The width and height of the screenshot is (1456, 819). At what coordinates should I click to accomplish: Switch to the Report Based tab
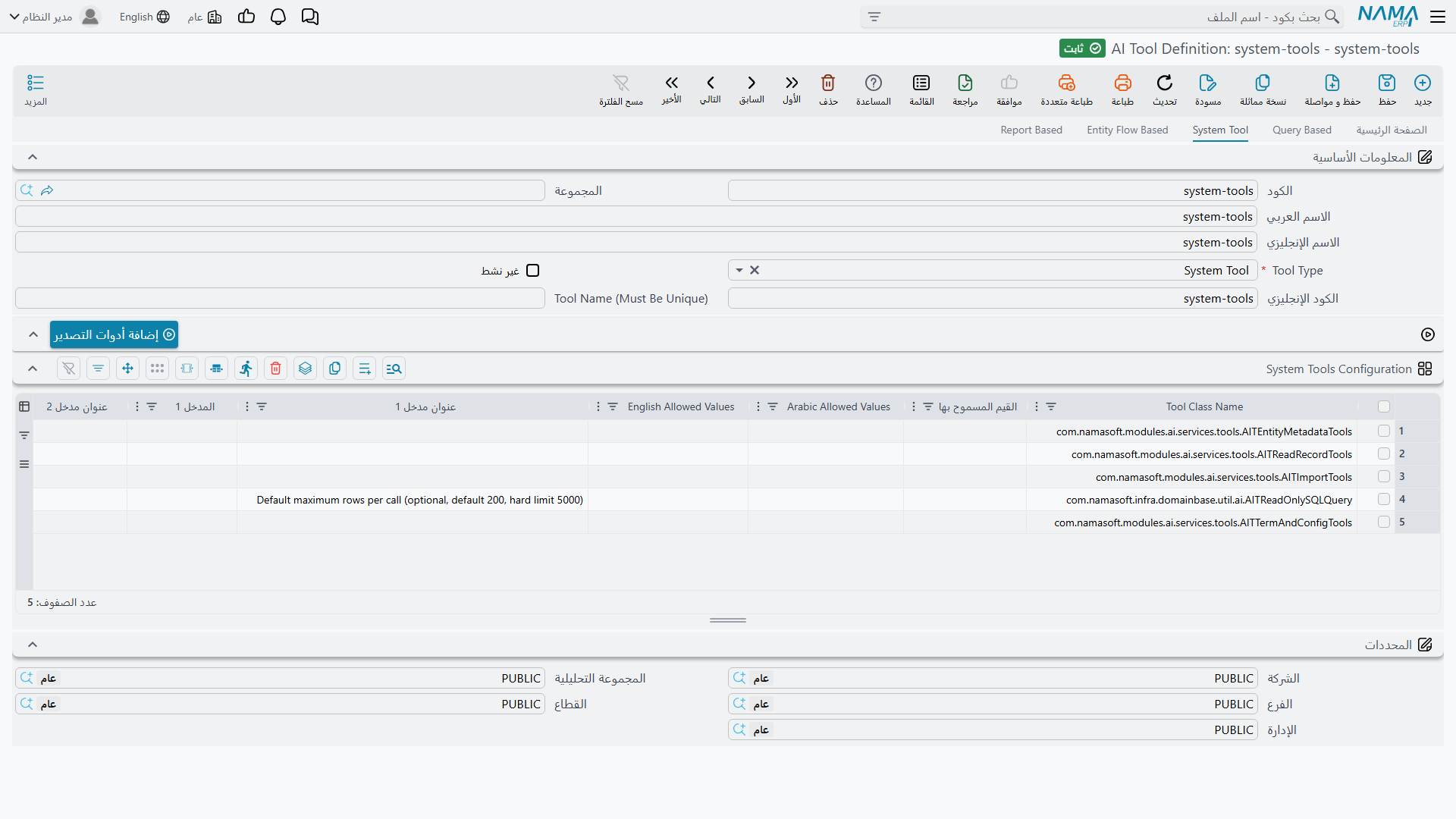pyautogui.click(x=1031, y=130)
